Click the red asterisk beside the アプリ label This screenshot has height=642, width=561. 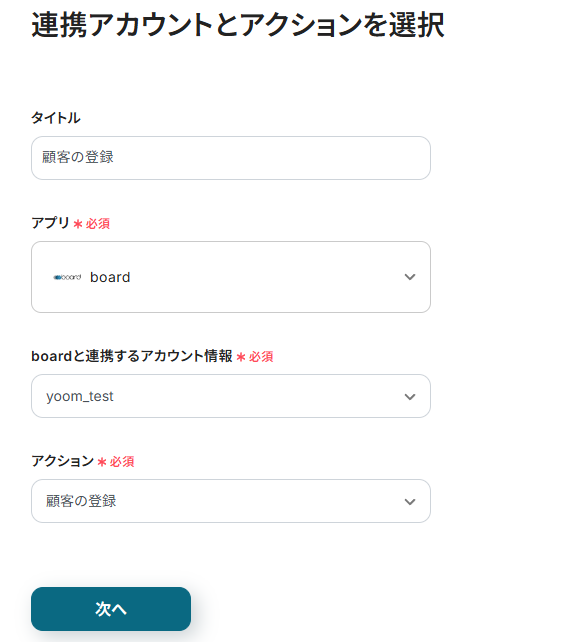coord(78,224)
